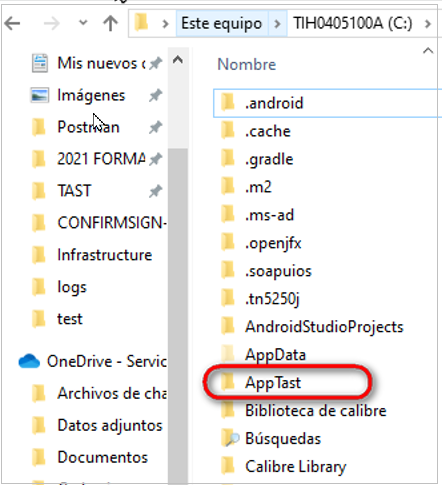Click folder icon of .gradle
Viewport: 442px width, 485px height.
(228, 158)
